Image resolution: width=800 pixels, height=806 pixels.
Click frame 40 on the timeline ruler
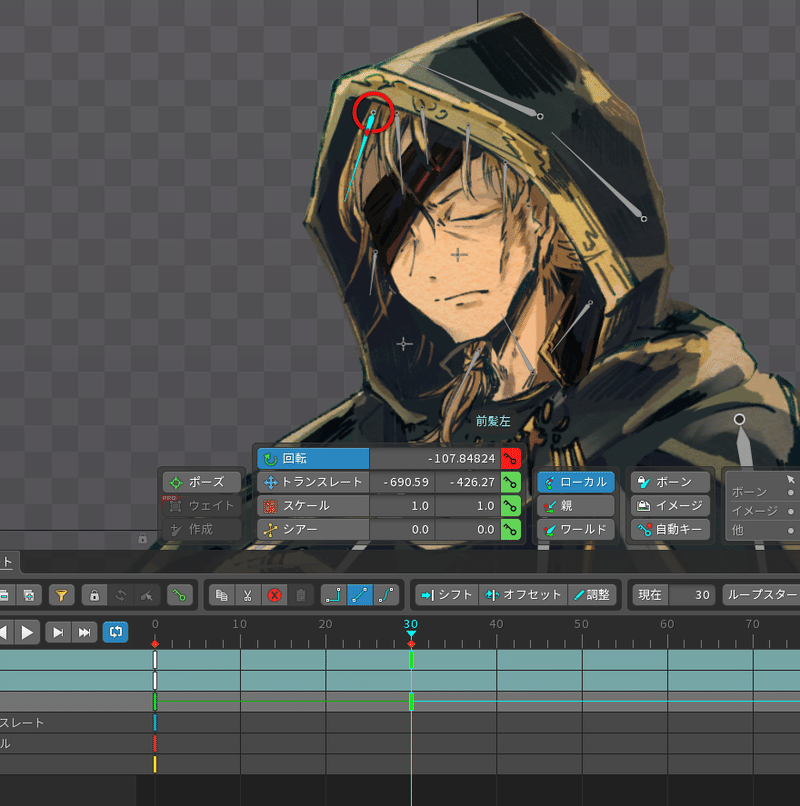[x=496, y=624]
